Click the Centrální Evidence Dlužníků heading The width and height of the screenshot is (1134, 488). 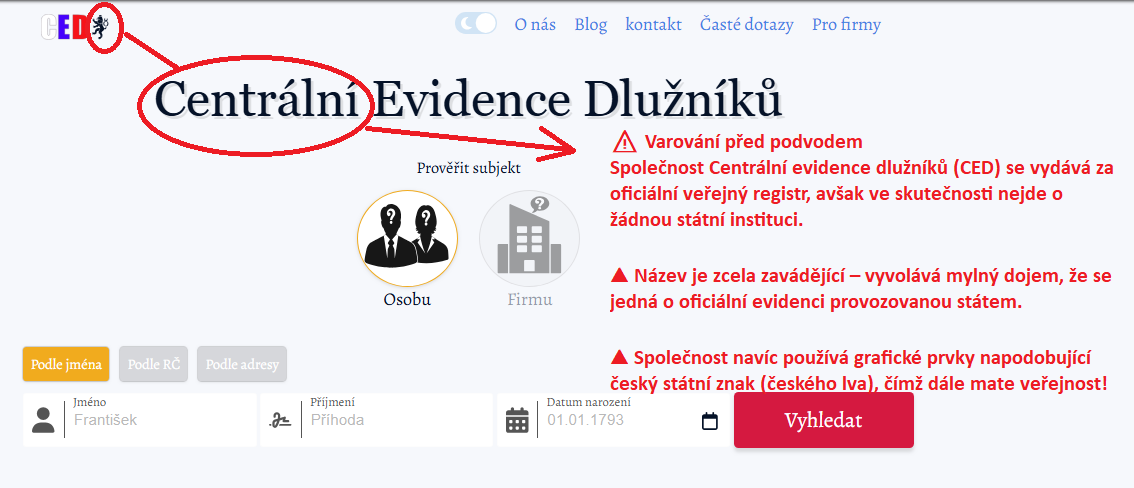coord(469,99)
